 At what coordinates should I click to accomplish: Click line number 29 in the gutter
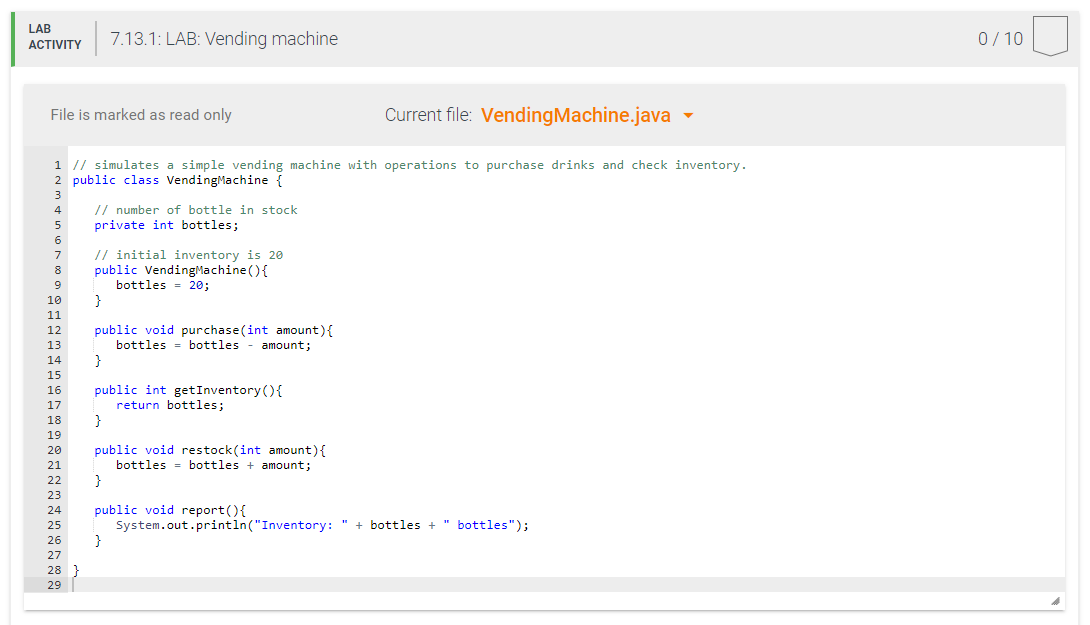click(x=54, y=585)
